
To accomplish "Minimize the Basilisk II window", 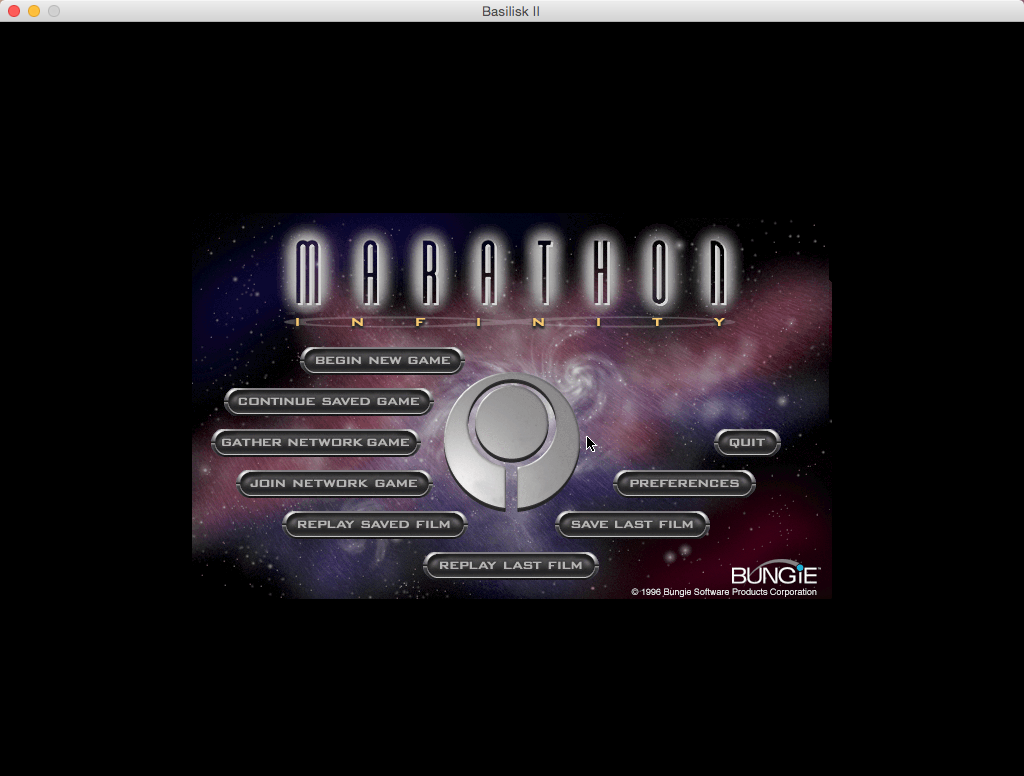I will [34, 11].
